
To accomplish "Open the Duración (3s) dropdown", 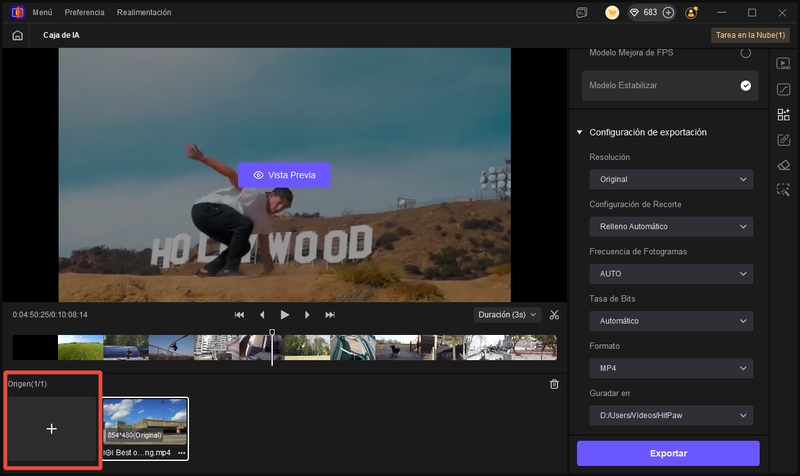I will (x=507, y=315).
